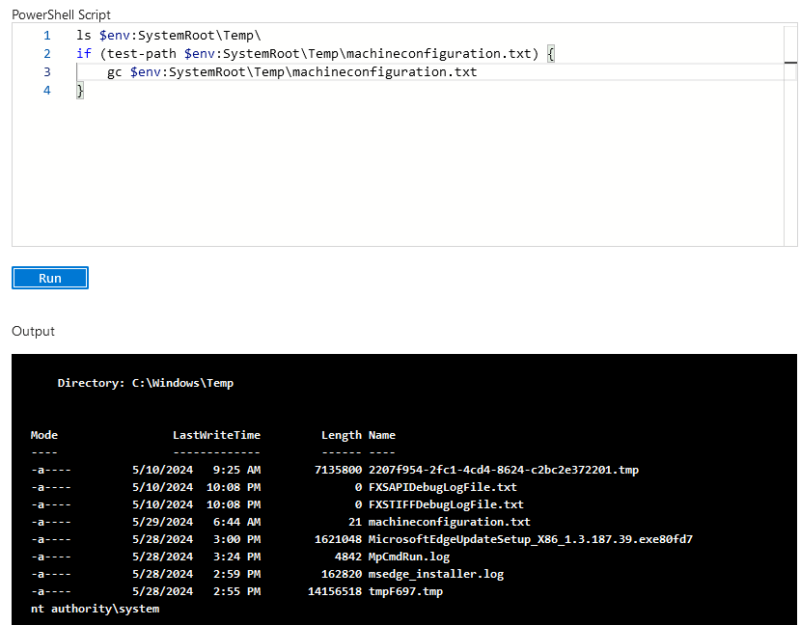Click the time 3:24 PM in output
This screenshot has height=625, width=800.
coord(237,557)
